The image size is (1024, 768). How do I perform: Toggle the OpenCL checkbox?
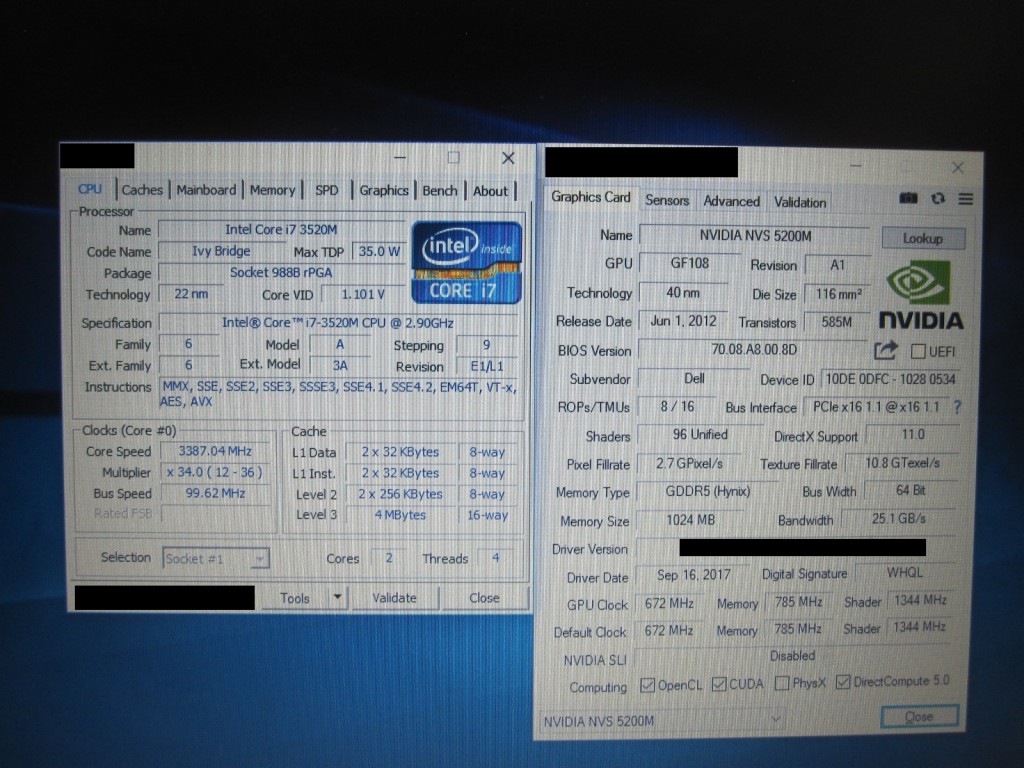(647, 684)
